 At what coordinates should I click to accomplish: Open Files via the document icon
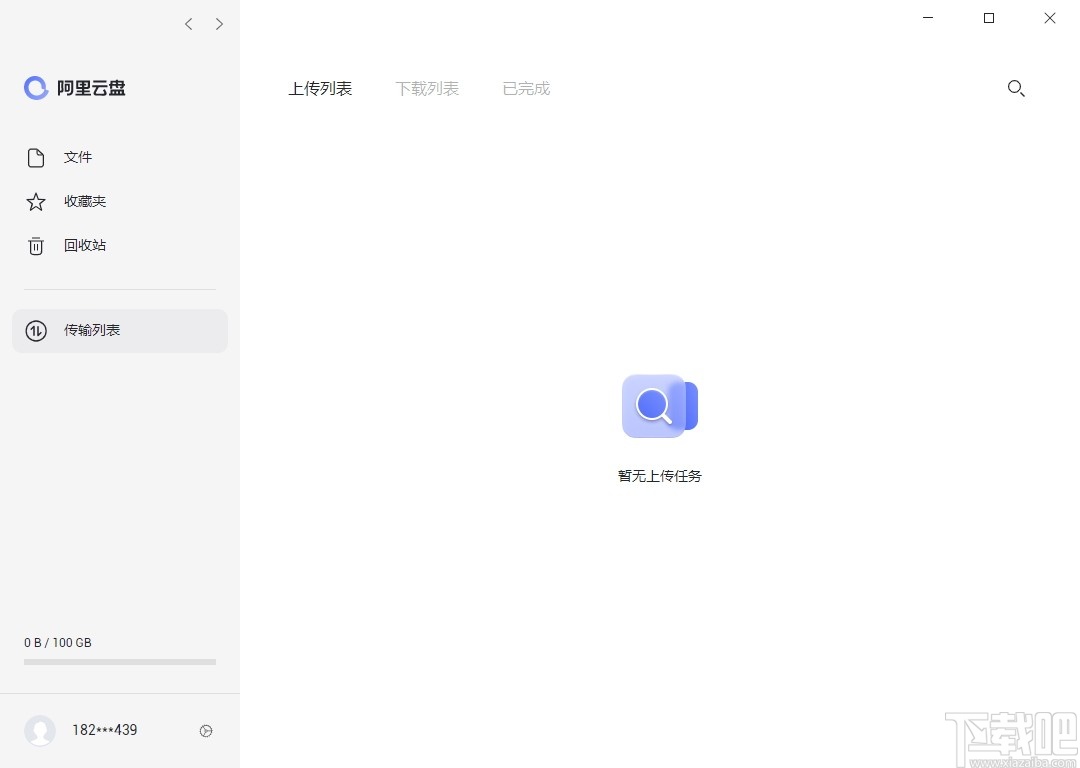point(36,157)
